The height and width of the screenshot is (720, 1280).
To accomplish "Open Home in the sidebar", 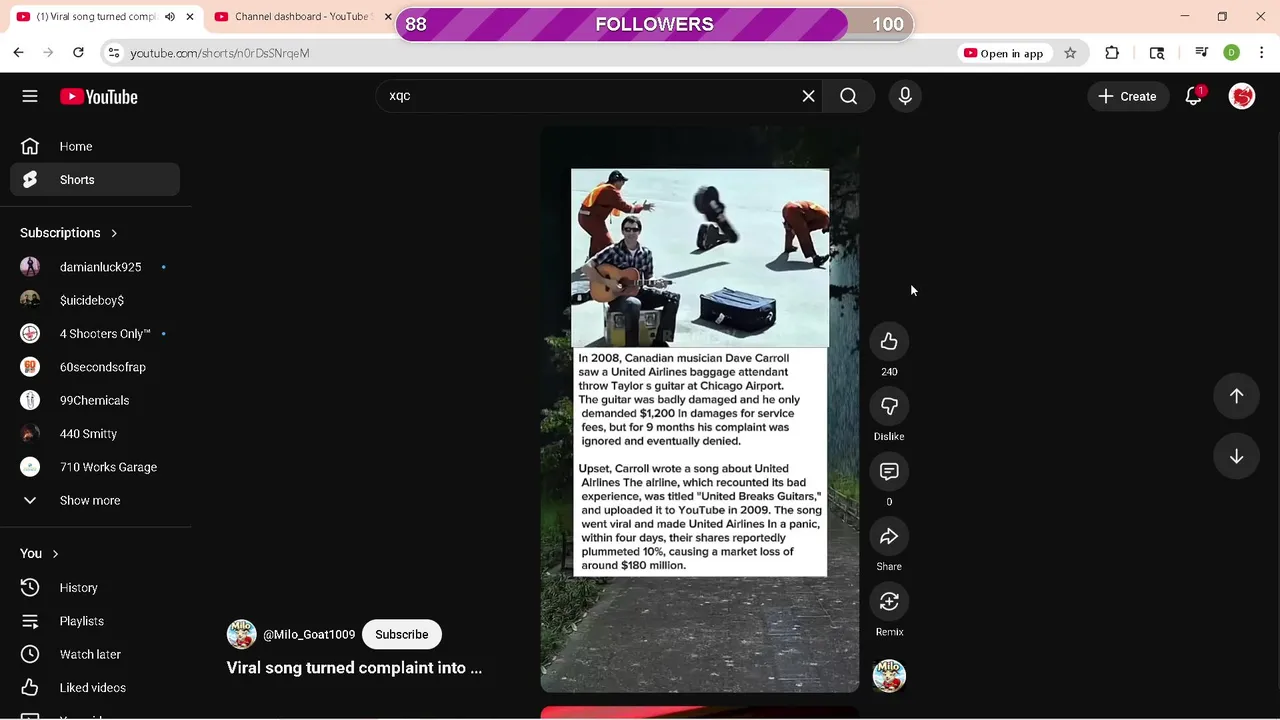I will click(95, 146).
